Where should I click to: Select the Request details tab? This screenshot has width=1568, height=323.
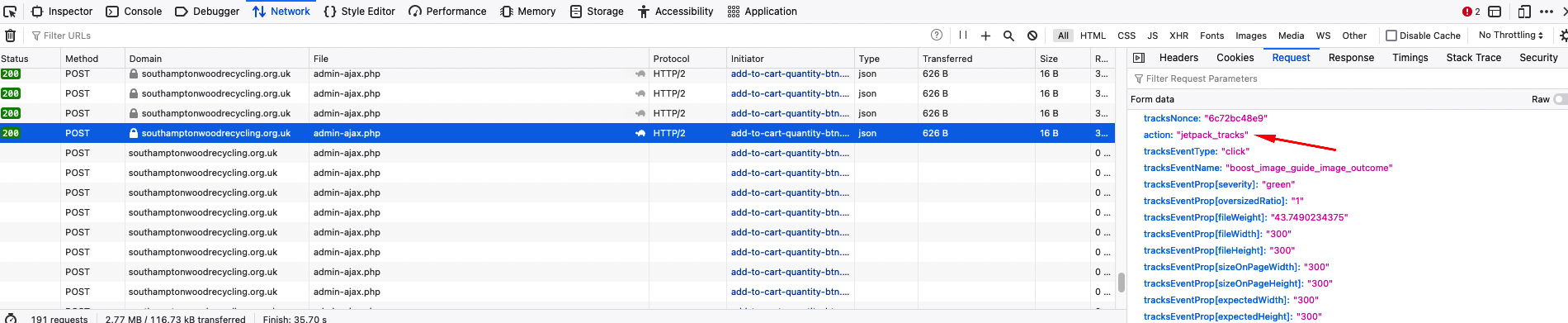click(x=1291, y=58)
